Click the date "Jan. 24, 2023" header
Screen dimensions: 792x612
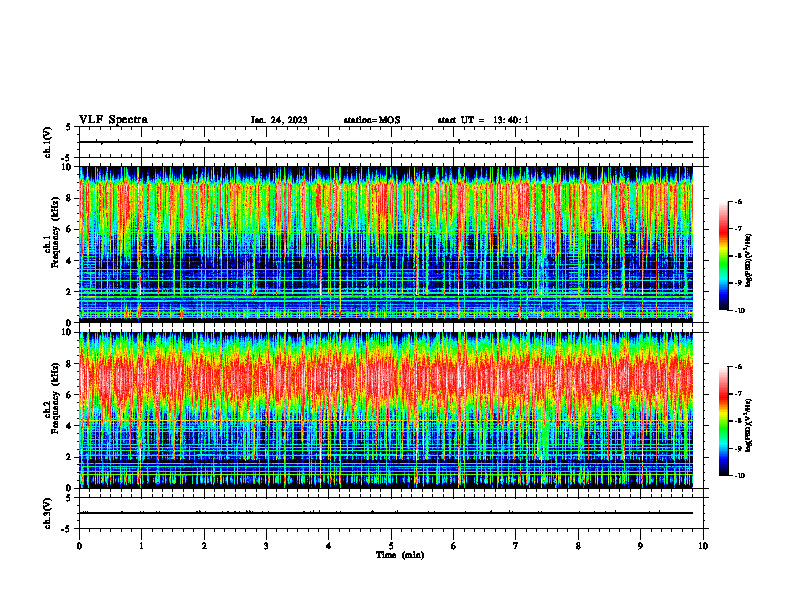click(x=279, y=120)
